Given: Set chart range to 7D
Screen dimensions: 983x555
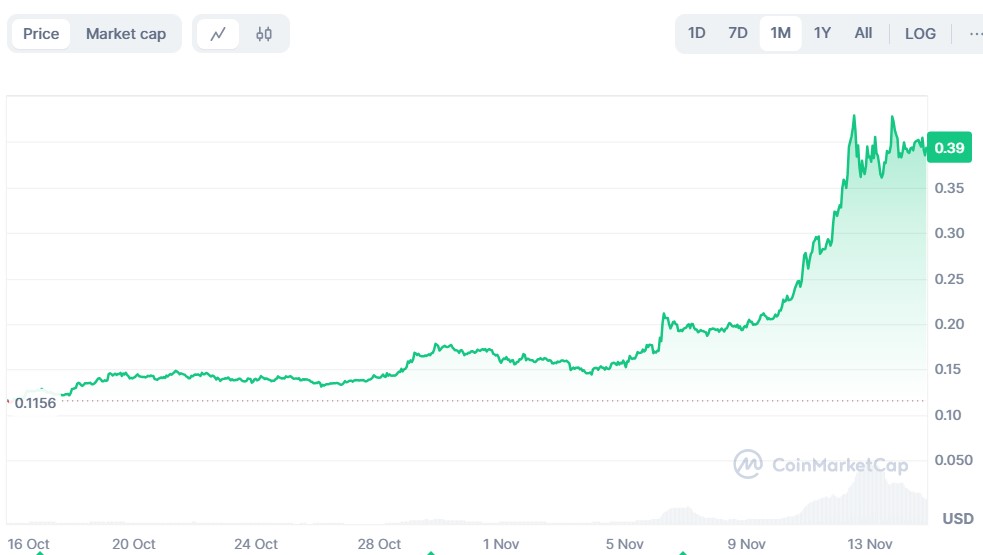Looking at the screenshot, I should pos(738,34).
